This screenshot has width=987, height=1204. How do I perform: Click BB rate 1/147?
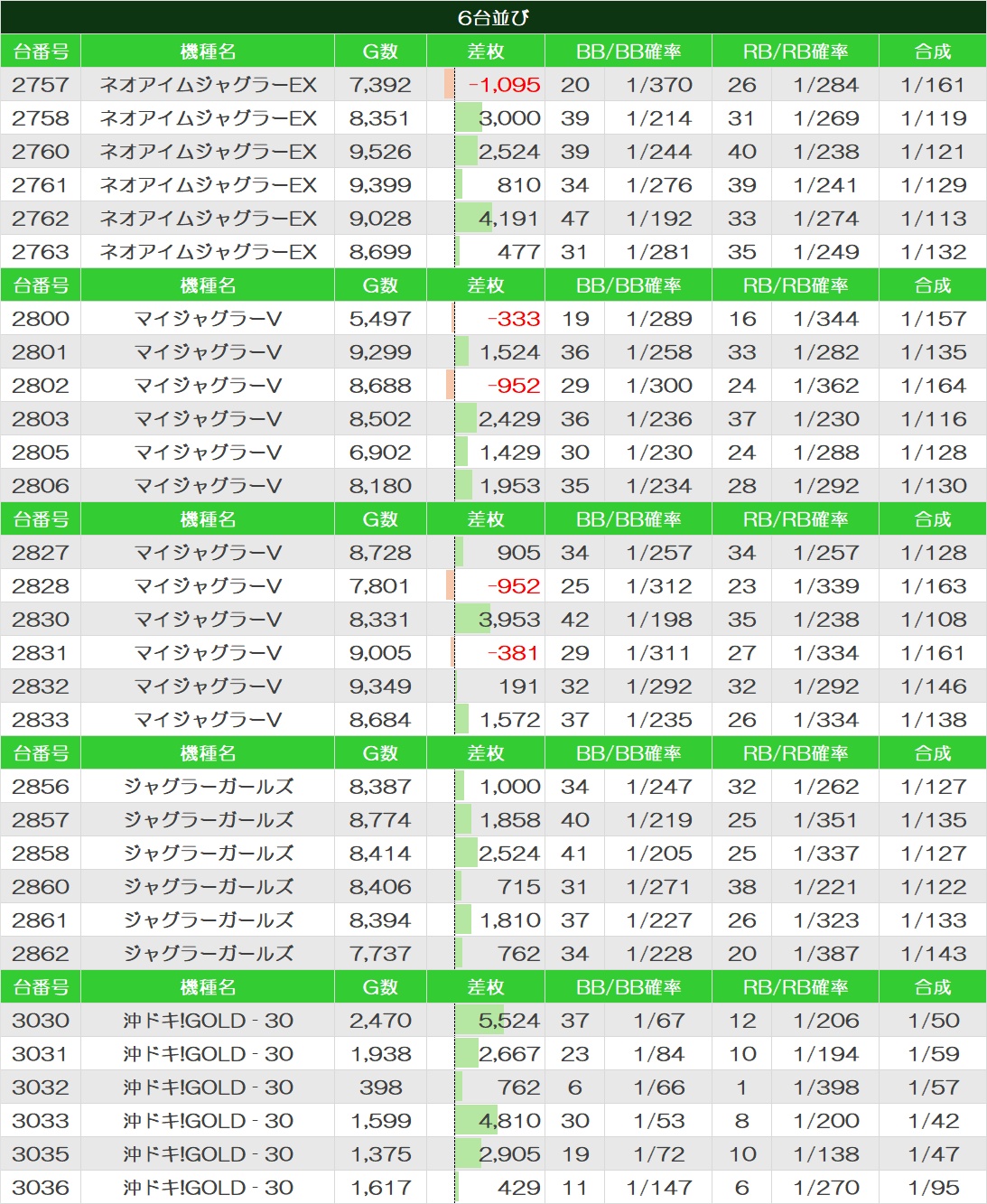point(659,1188)
